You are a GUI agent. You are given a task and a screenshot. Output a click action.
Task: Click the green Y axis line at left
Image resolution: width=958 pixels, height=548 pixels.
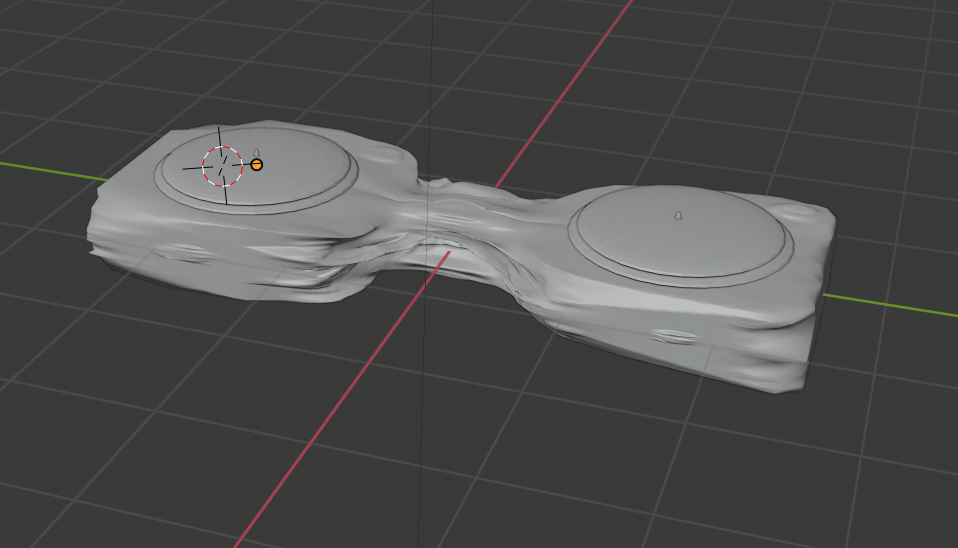click(x=50, y=170)
